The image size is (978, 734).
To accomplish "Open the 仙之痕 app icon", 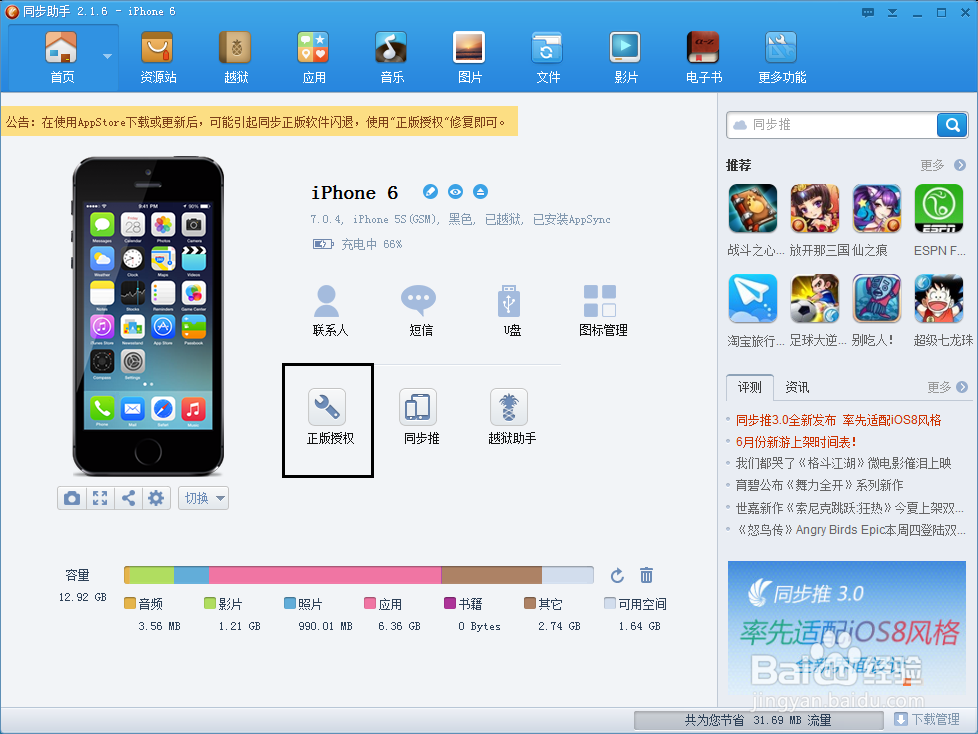I will pos(877,208).
